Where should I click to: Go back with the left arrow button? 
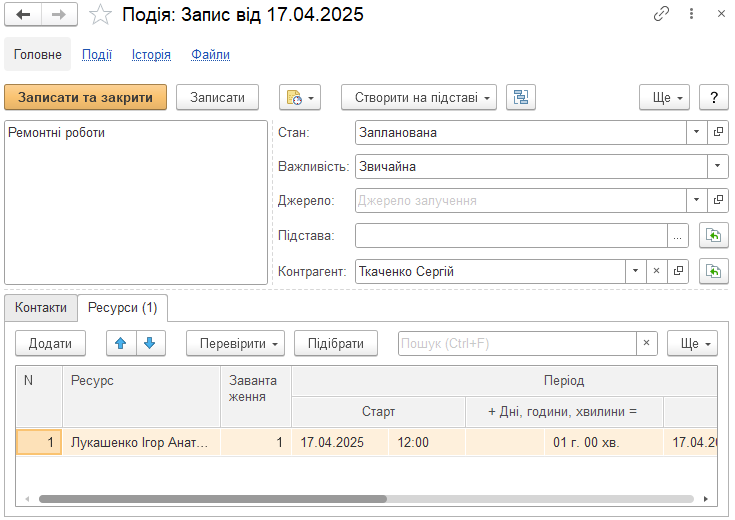tap(23, 15)
